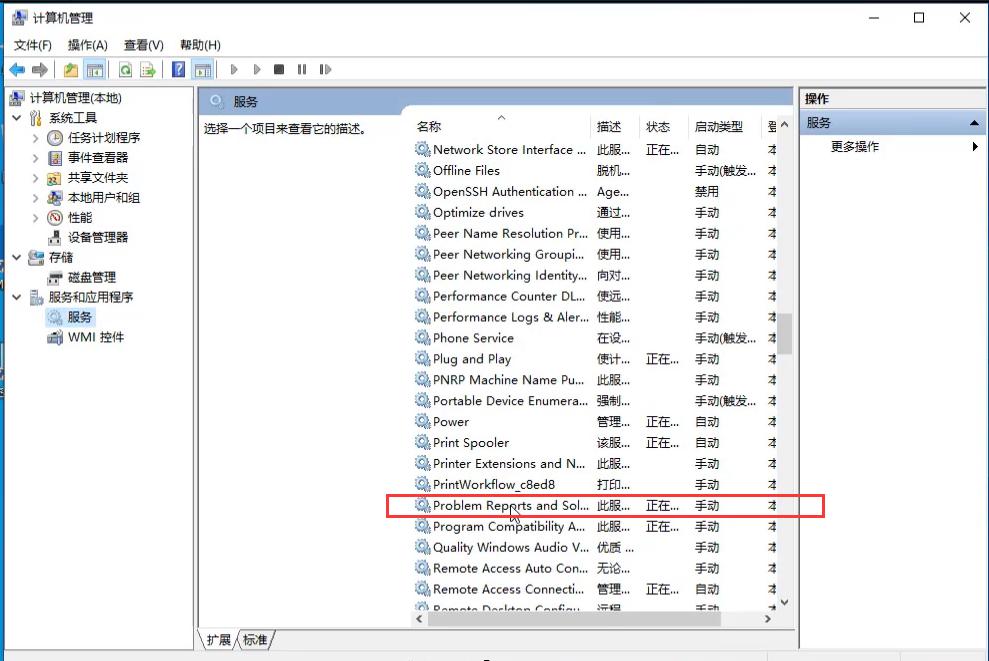Select Program Compatibility A... service row
Viewport: 989px width, 661px height.
[595, 526]
